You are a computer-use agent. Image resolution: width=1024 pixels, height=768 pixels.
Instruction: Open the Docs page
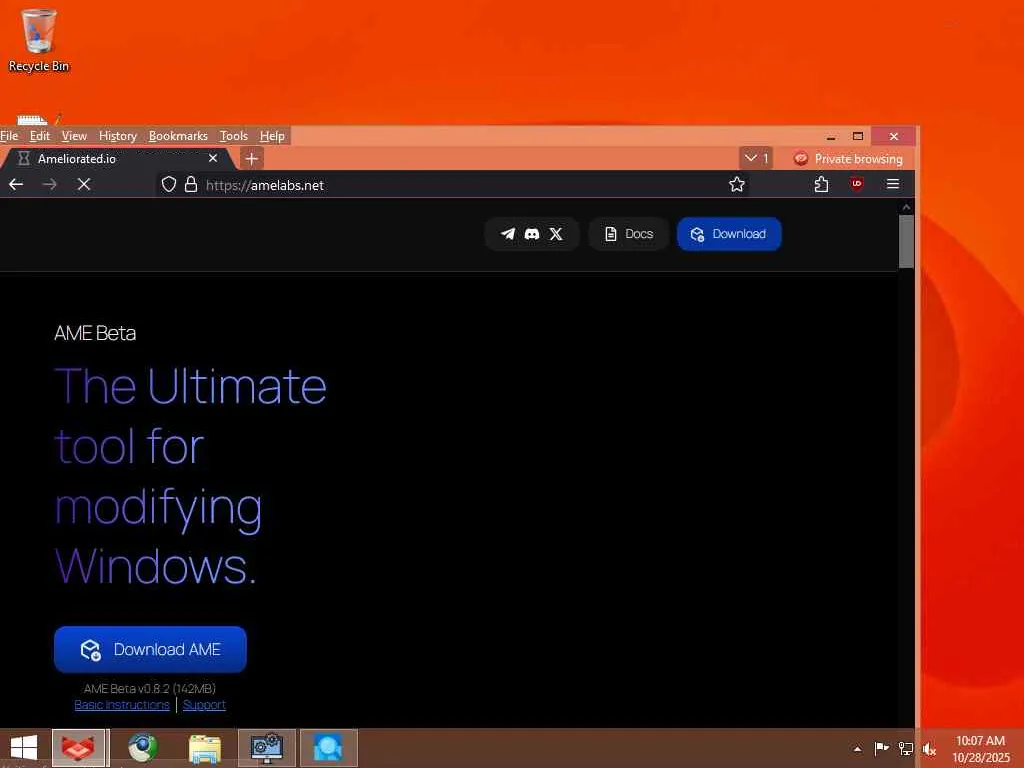(628, 234)
